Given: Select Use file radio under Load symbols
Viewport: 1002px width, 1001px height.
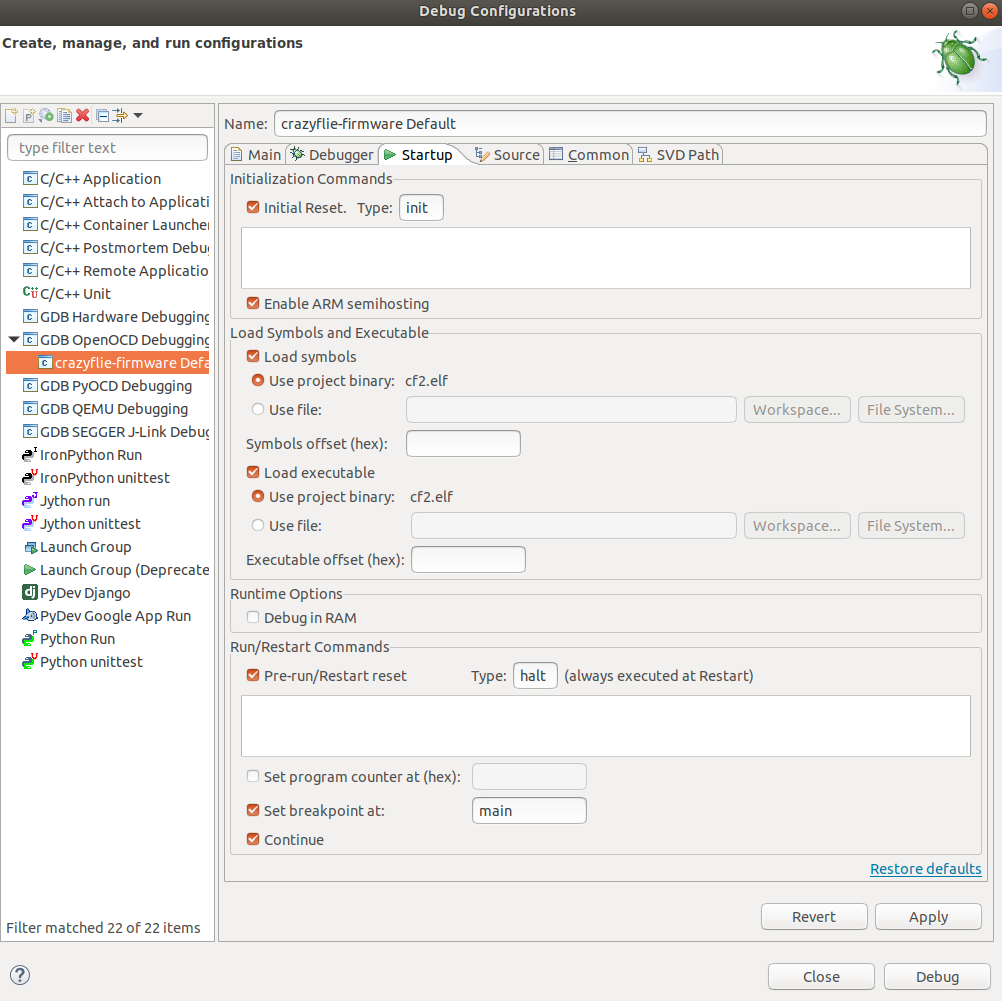Looking at the screenshot, I should [x=259, y=409].
